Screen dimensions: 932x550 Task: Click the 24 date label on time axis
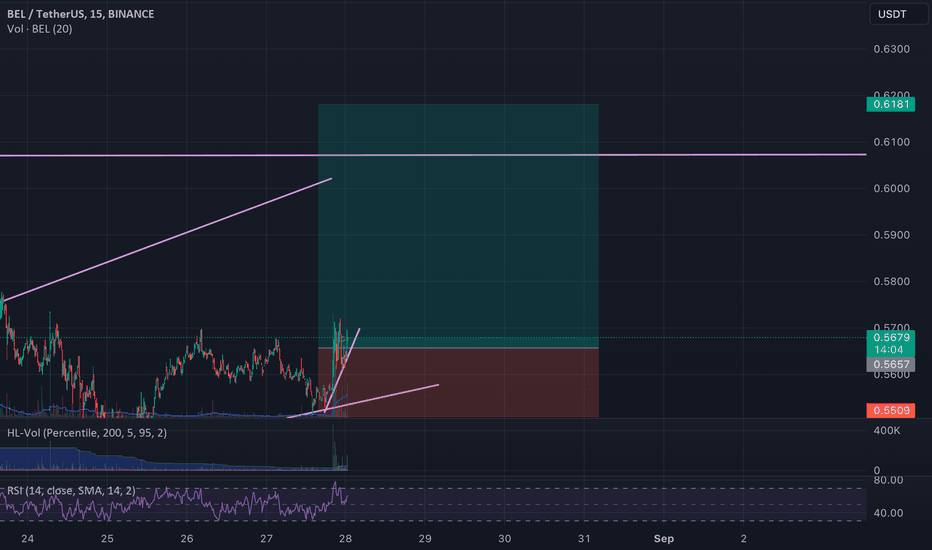click(27, 539)
